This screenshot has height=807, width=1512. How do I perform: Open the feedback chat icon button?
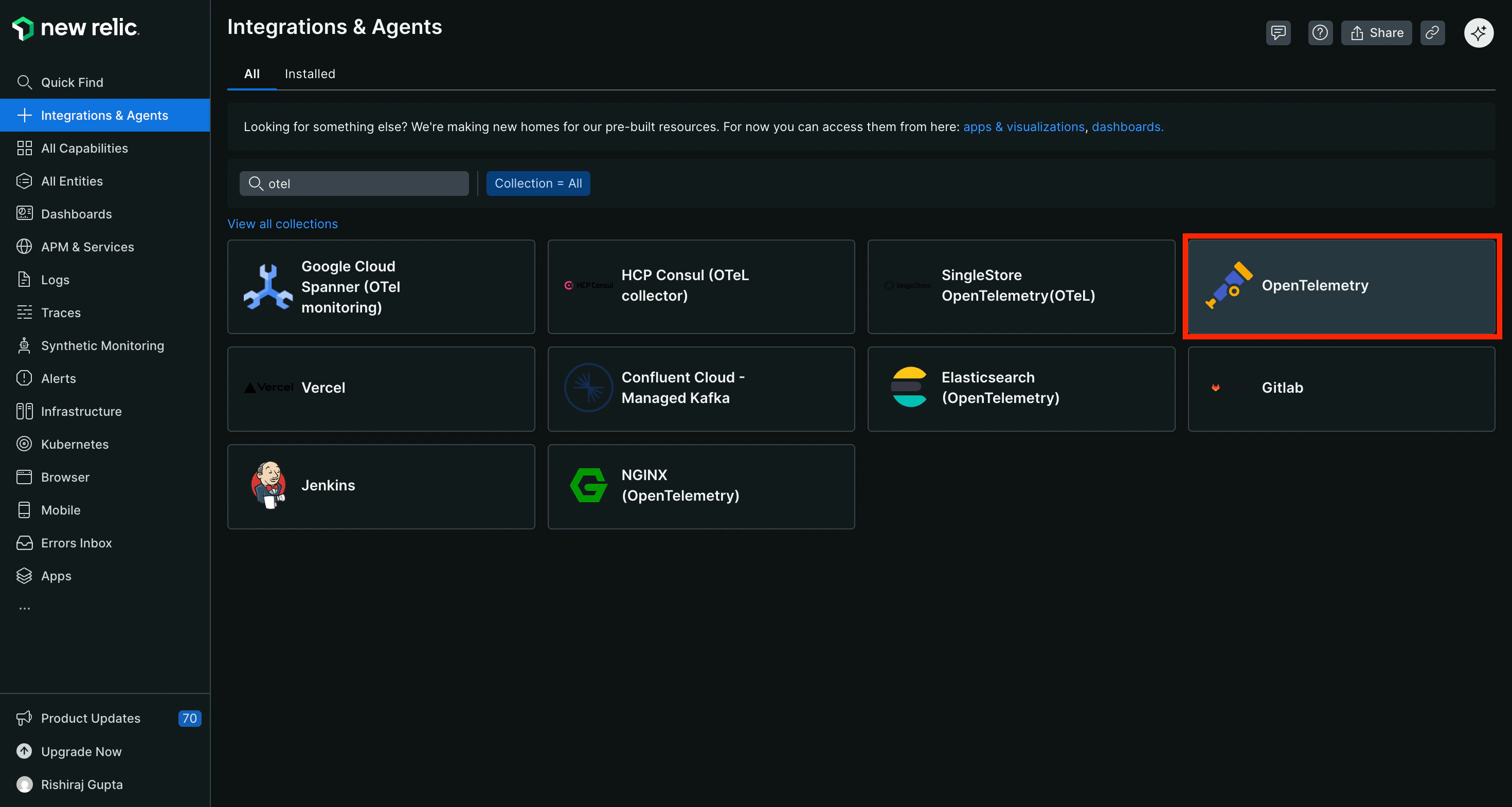(1278, 33)
